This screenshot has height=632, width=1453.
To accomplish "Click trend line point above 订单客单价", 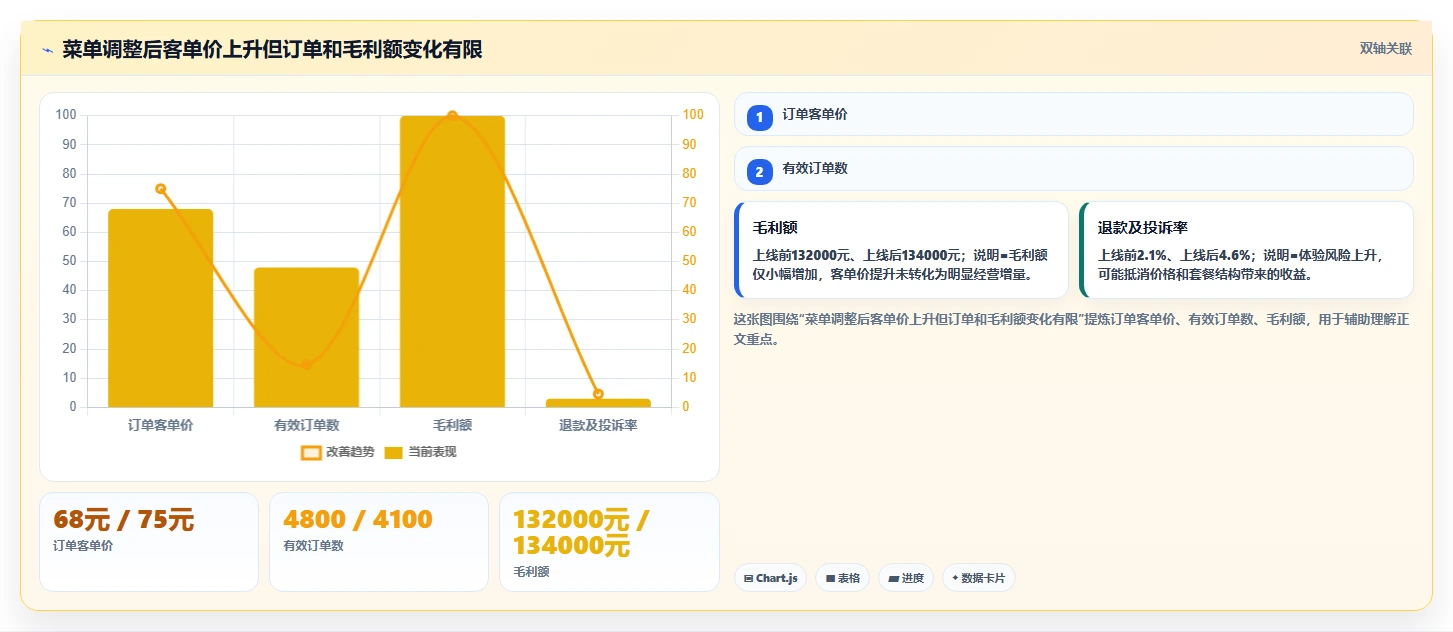I will click(160, 189).
